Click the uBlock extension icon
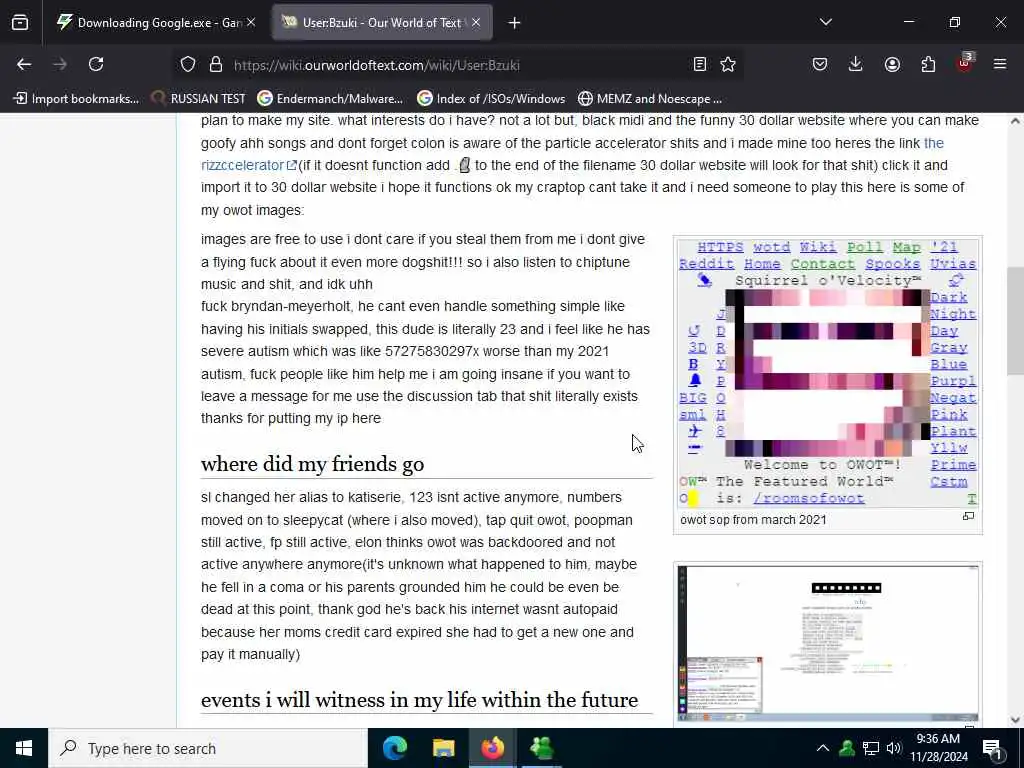The height and width of the screenshot is (768, 1024). tap(965, 63)
